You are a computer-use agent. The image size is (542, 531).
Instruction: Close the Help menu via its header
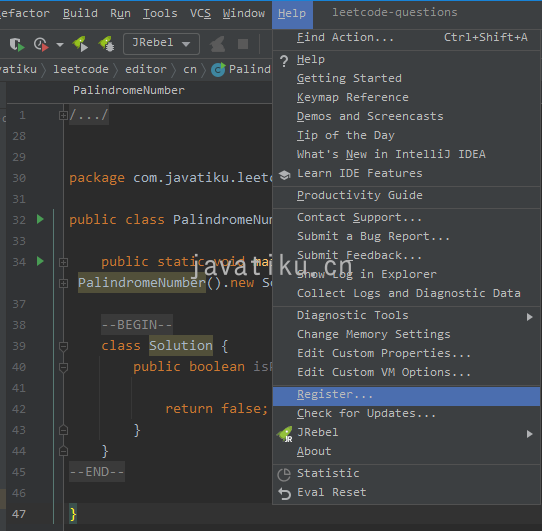click(x=292, y=14)
